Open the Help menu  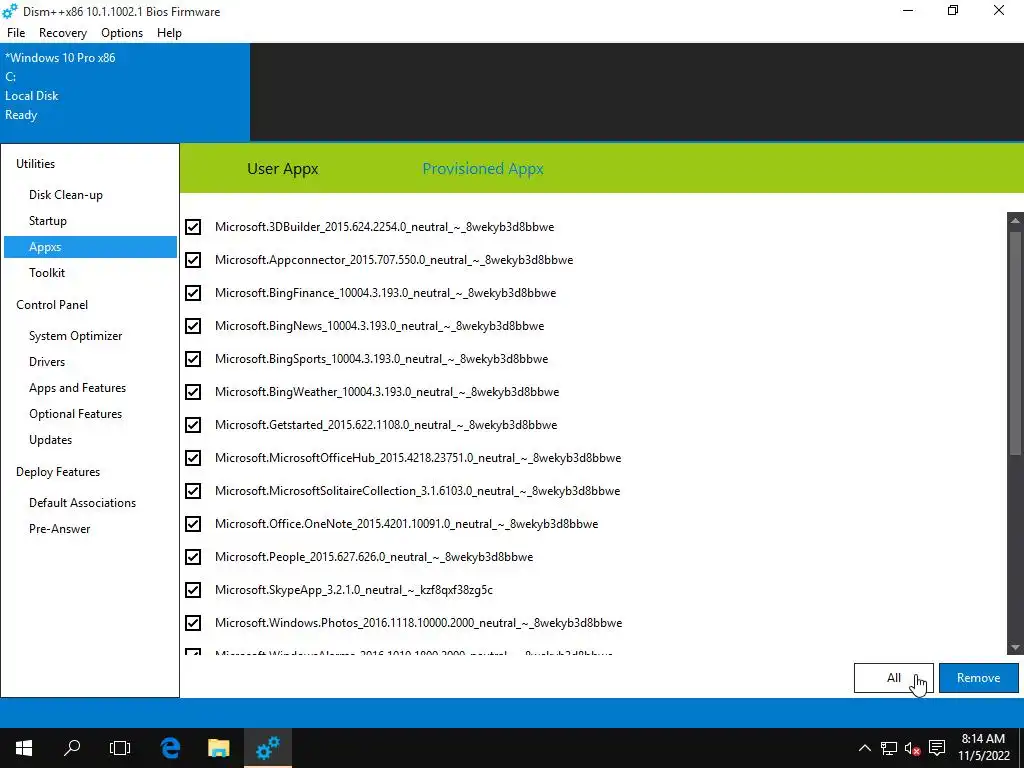tap(169, 33)
